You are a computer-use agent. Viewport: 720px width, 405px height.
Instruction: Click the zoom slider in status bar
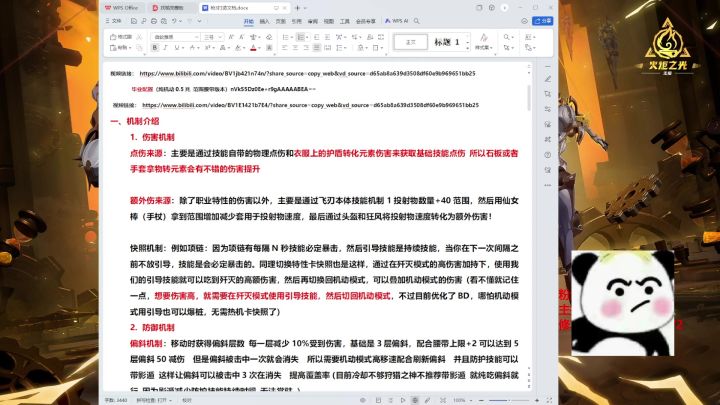point(509,400)
